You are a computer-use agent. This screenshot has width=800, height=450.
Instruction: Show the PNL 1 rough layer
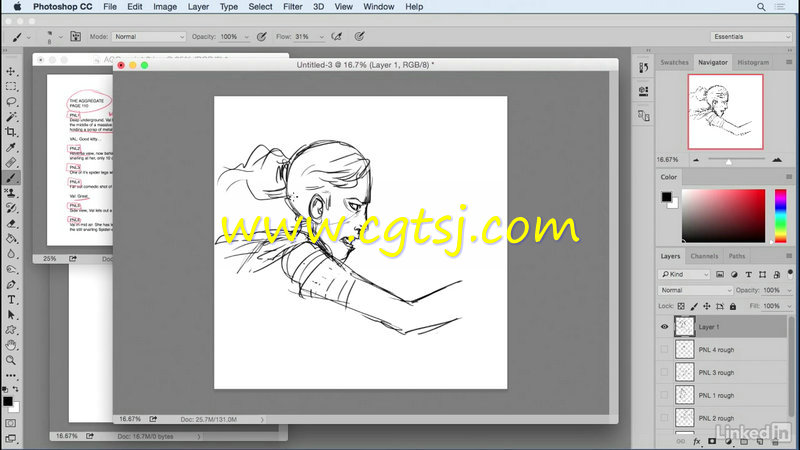664,395
